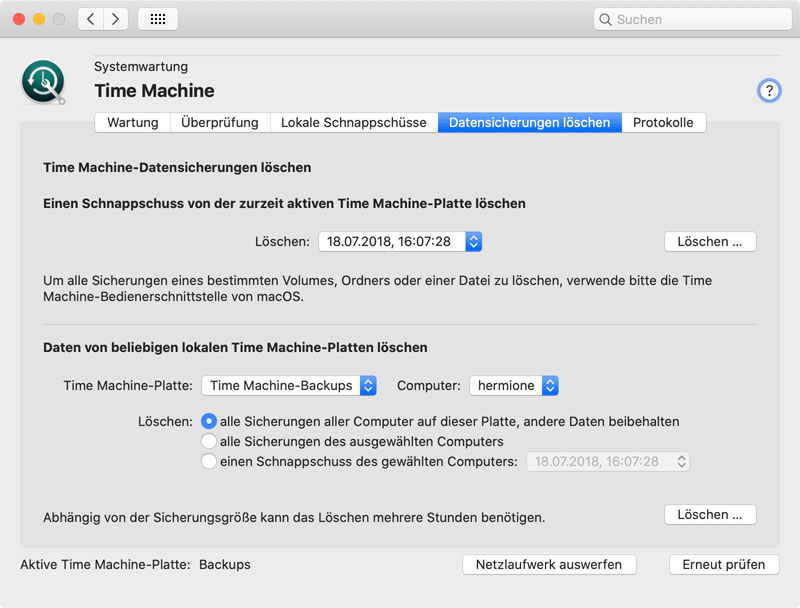Go back with the left arrow button
800x608 pixels.
[x=91, y=19]
